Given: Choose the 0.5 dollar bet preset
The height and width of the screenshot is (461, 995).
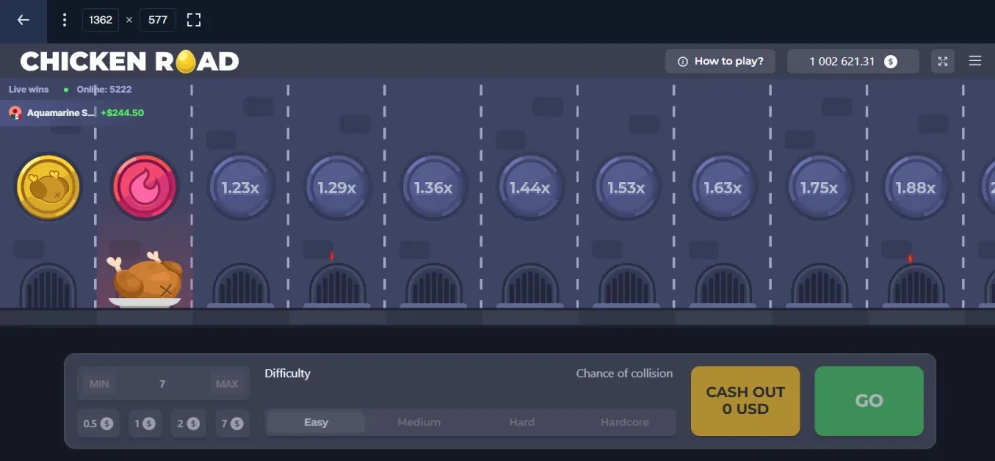Looking at the screenshot, I should pyautogui.click(x=98, y=423).
